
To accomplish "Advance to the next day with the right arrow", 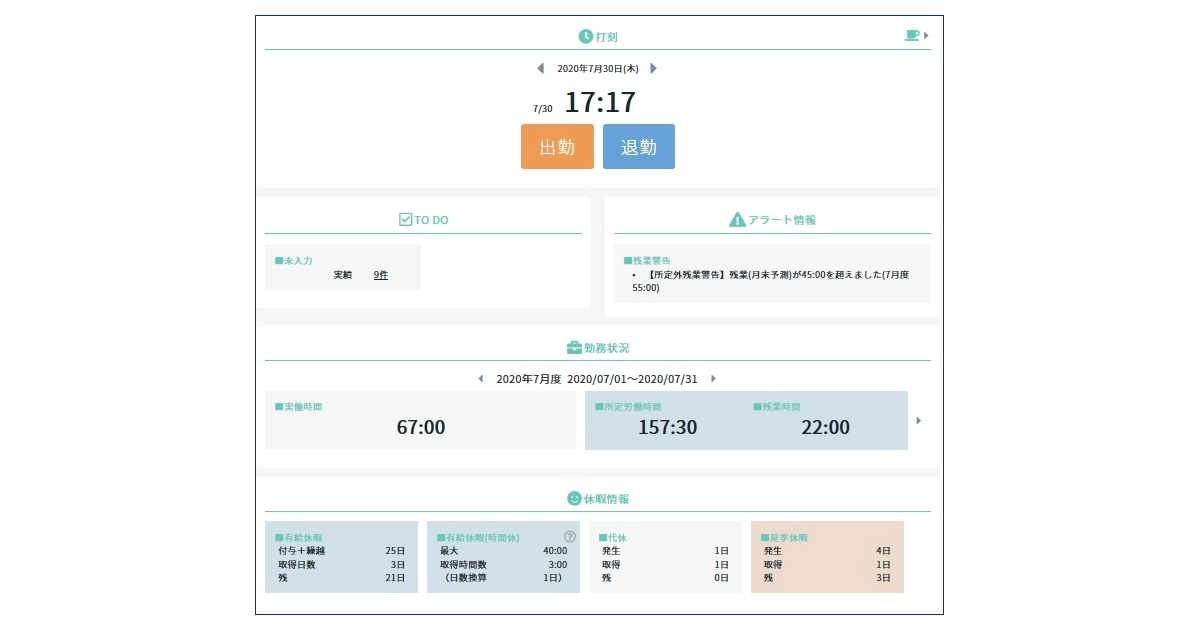I will 655,67.
